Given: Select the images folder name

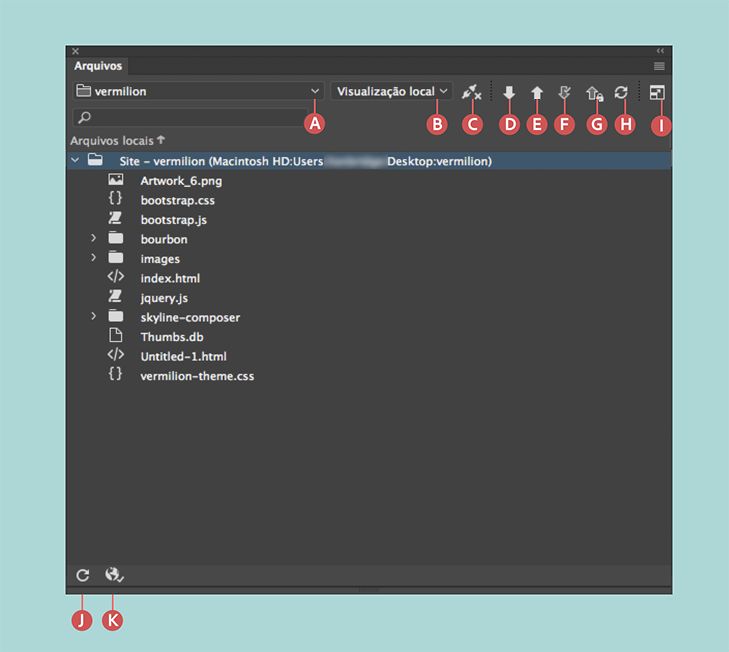Looking at the screenshot, I should pyautogui.click(x=160, y=259).
